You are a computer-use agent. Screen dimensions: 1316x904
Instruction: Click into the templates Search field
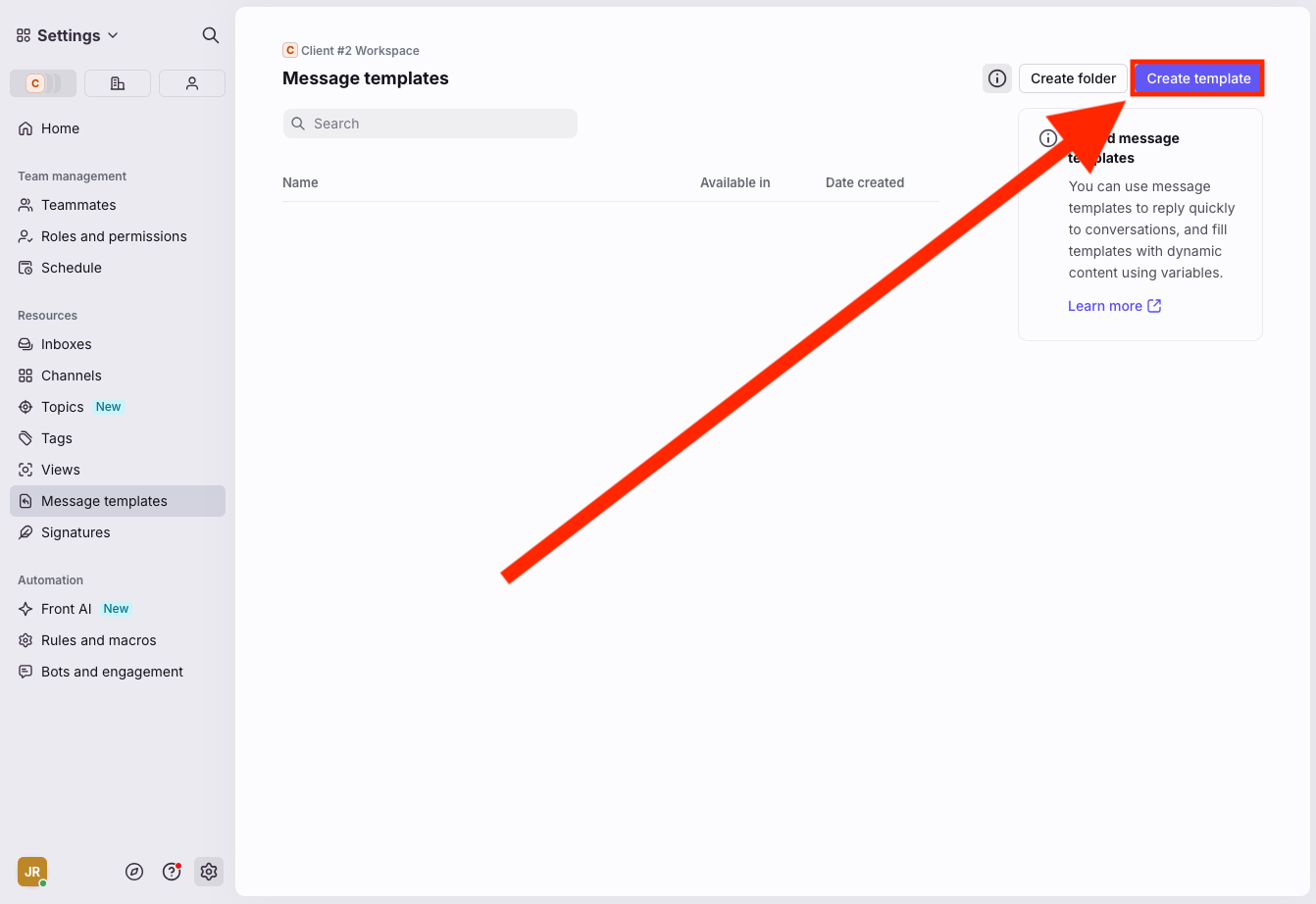coord(431,124)
